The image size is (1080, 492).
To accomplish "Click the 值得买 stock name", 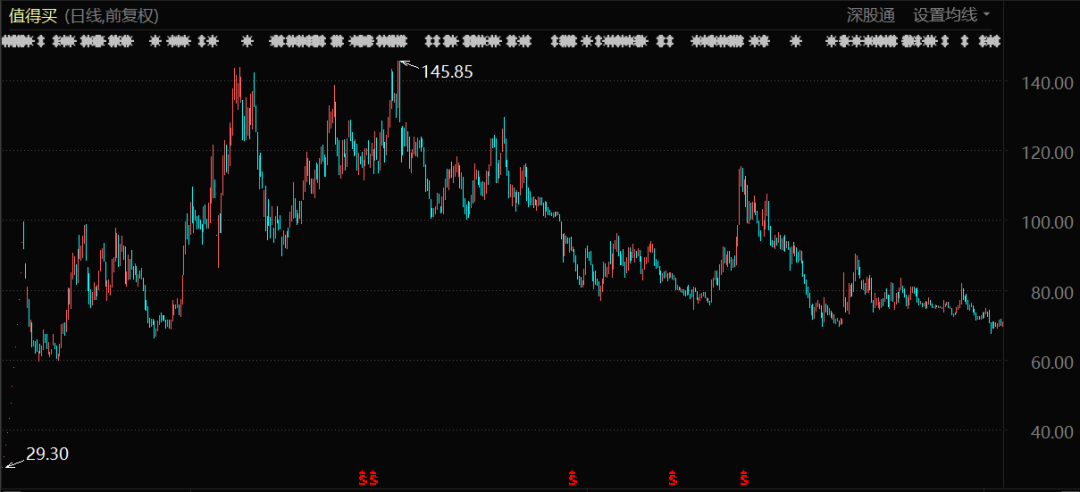I will [x=33, y=16].
